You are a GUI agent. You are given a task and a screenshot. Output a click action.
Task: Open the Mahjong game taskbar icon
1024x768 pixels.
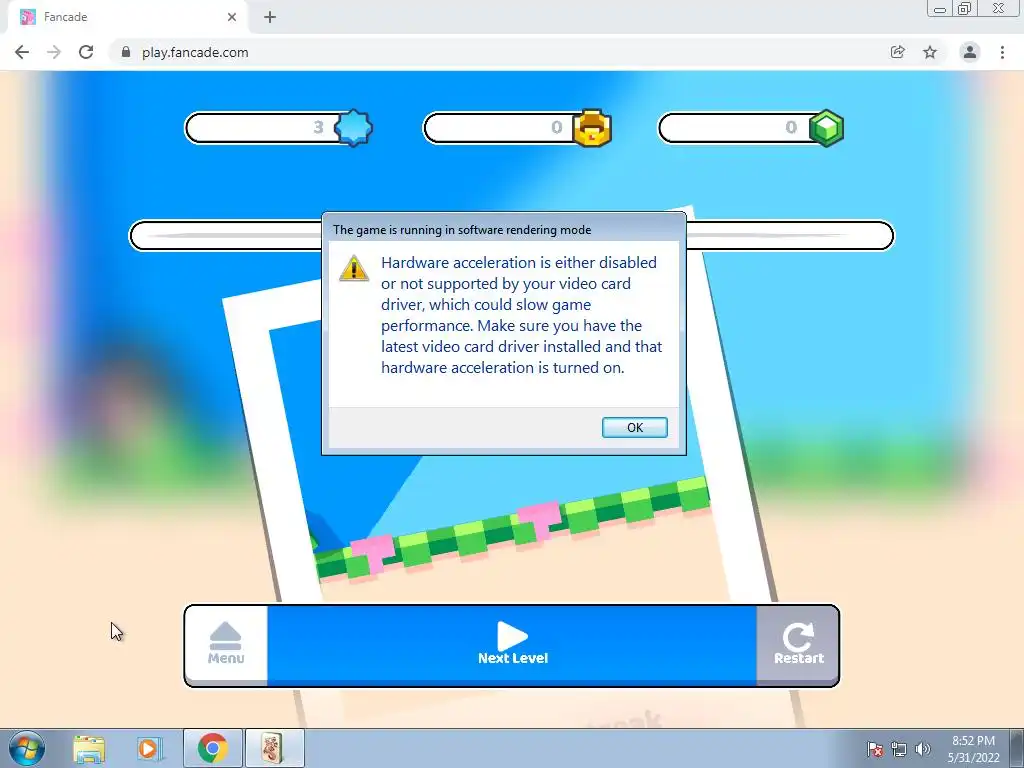(x=274, y=748)
